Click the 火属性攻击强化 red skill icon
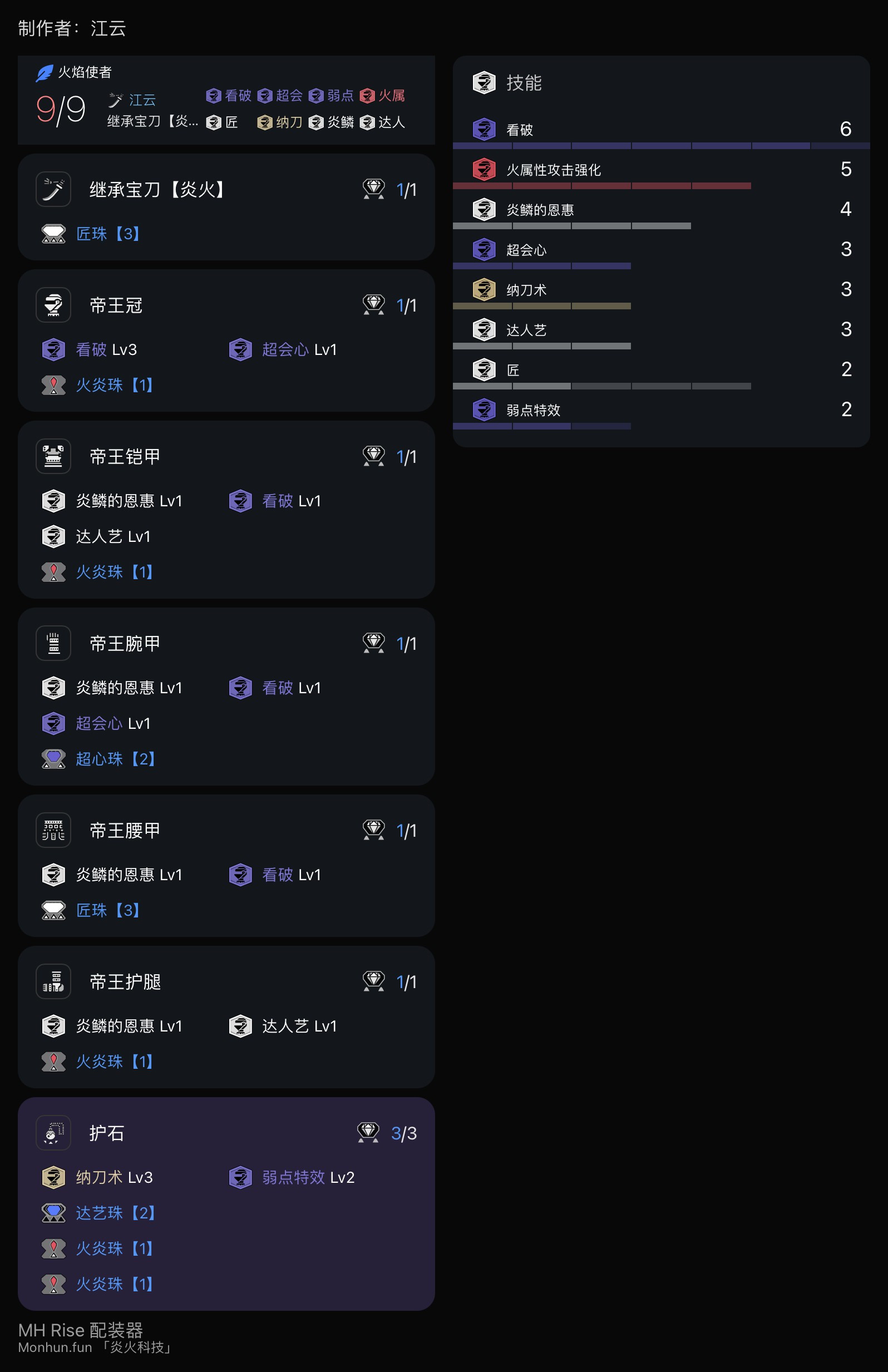Screen dimensions: 888x1372 click(484, 170)
